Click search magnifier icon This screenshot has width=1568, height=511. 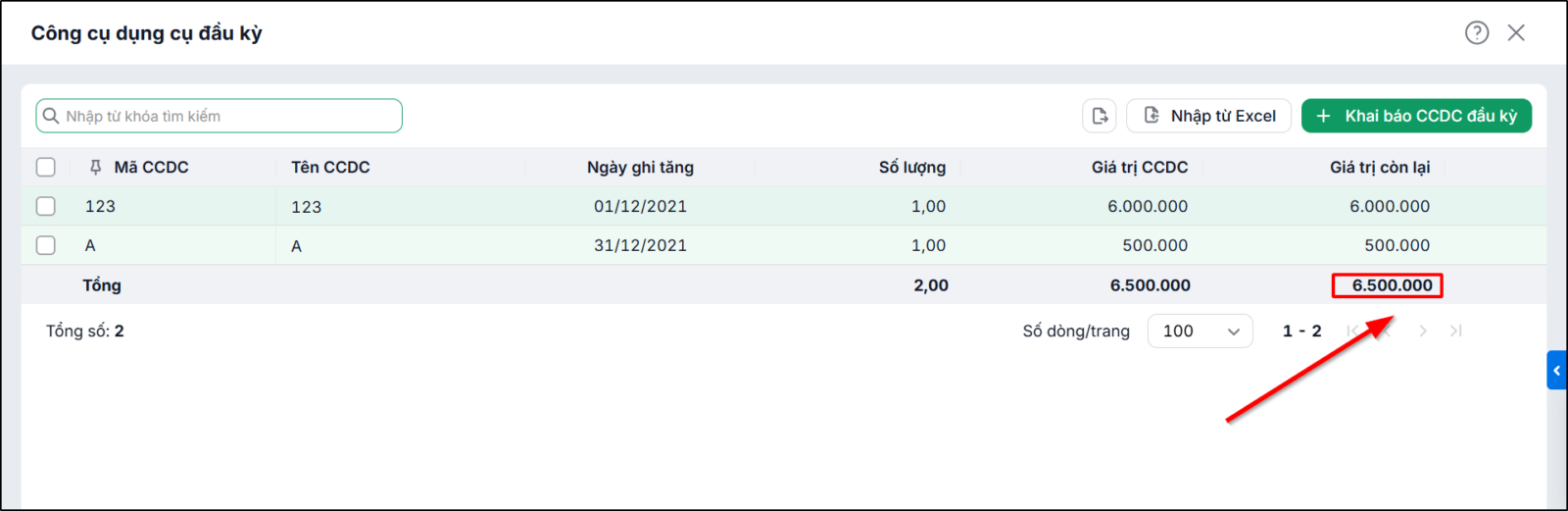pyautogui.click(x=51, y=116)
